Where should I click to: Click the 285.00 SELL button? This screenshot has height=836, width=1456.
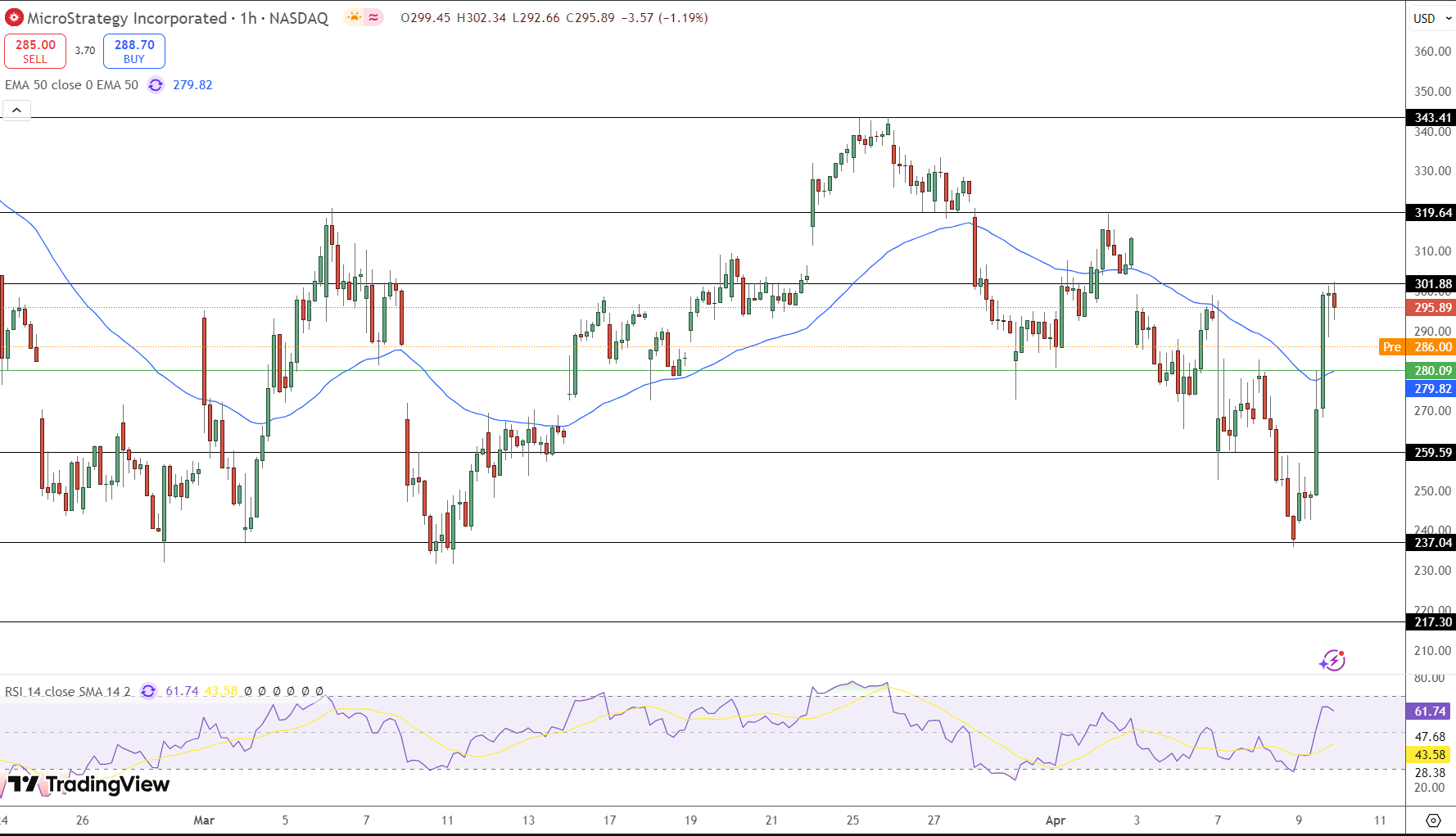[35, 51]
